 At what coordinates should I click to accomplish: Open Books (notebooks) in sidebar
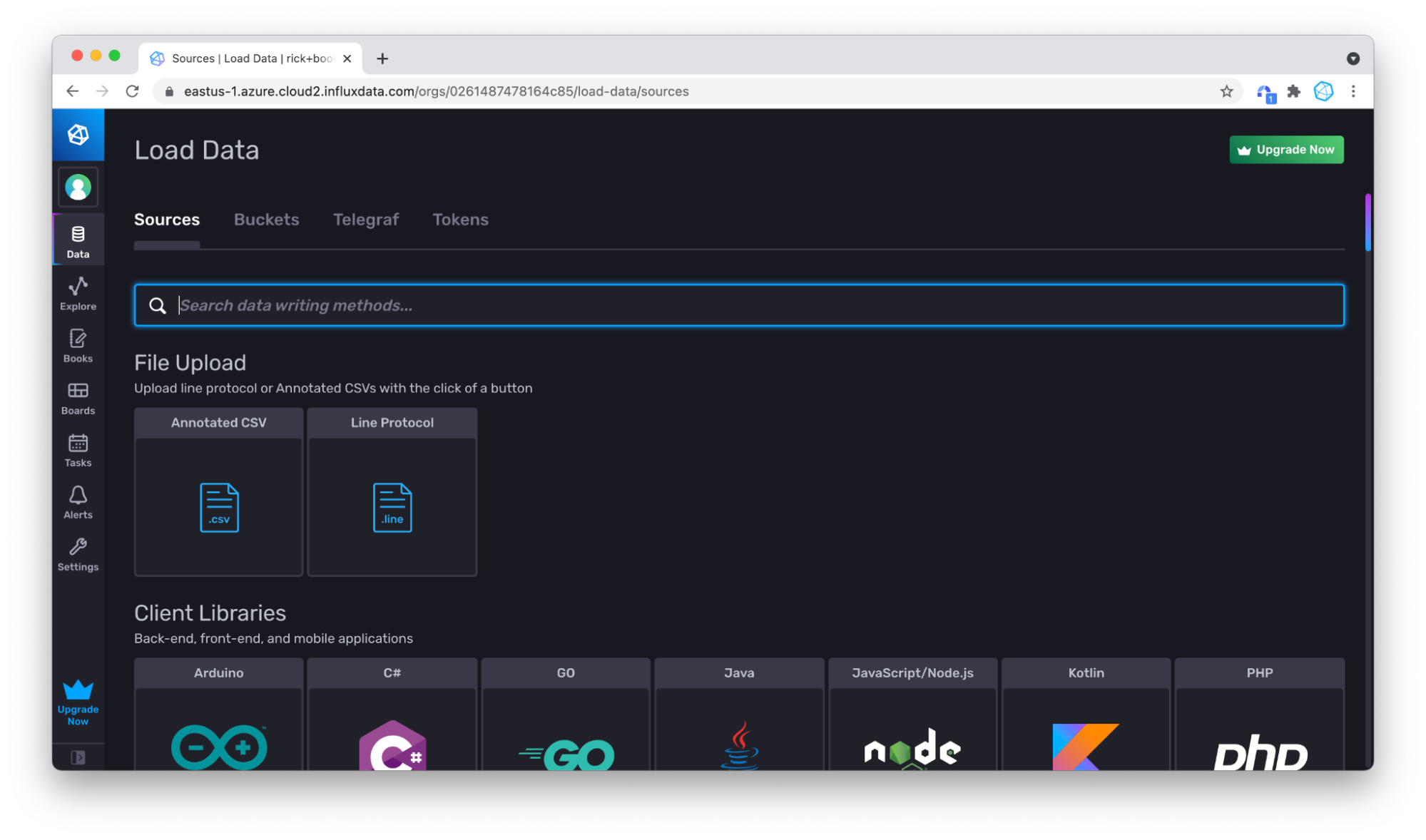coord(78,346)
